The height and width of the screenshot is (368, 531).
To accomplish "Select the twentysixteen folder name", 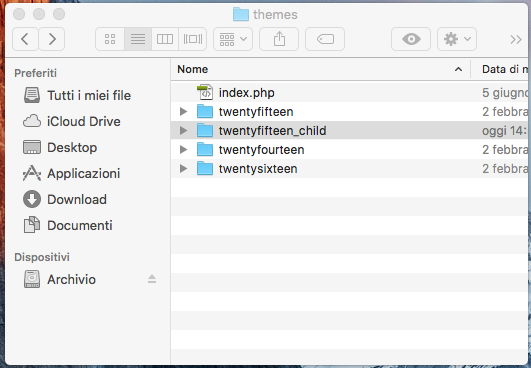I will coord(258,169).
